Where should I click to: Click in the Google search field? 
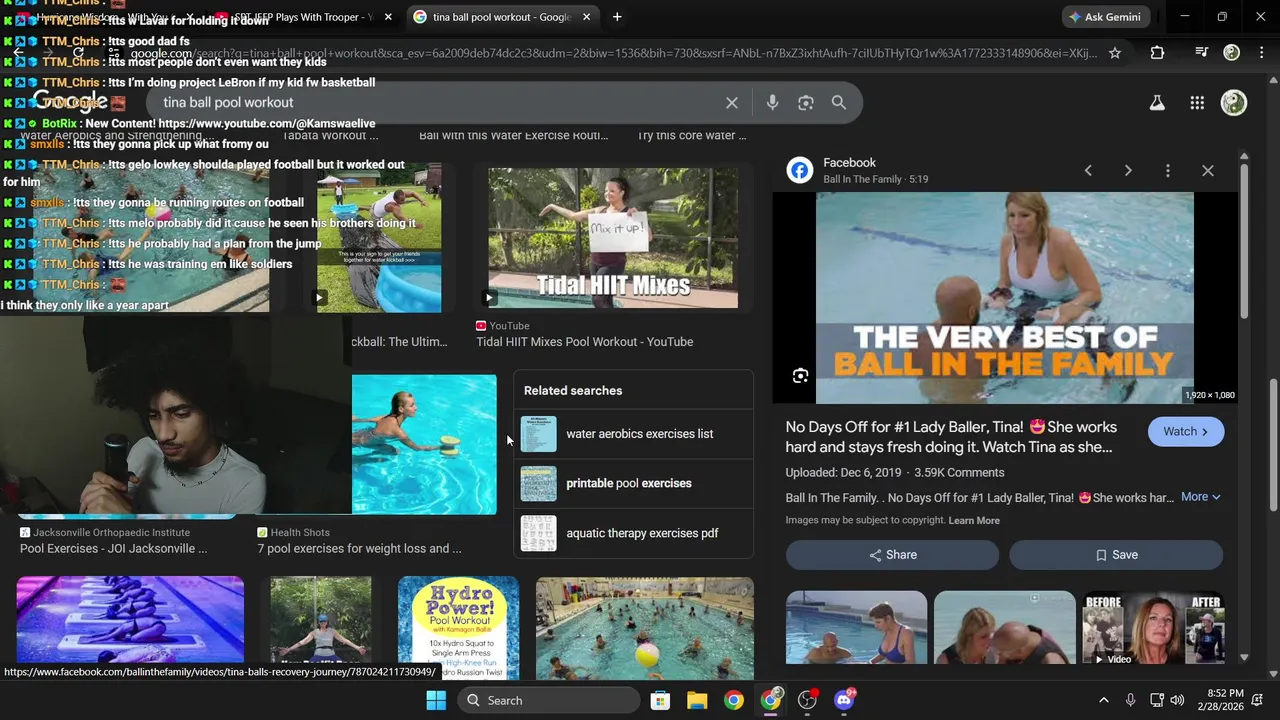(440, 103)
